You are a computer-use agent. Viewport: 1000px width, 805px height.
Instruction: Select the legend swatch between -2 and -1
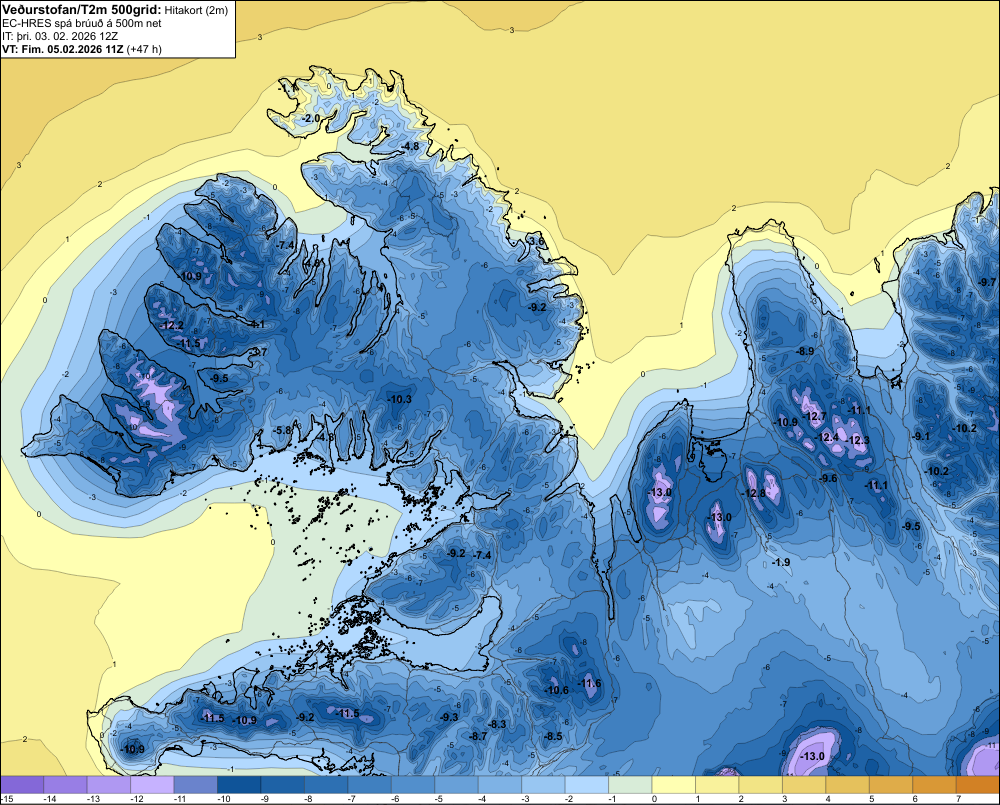coord(587,785)
